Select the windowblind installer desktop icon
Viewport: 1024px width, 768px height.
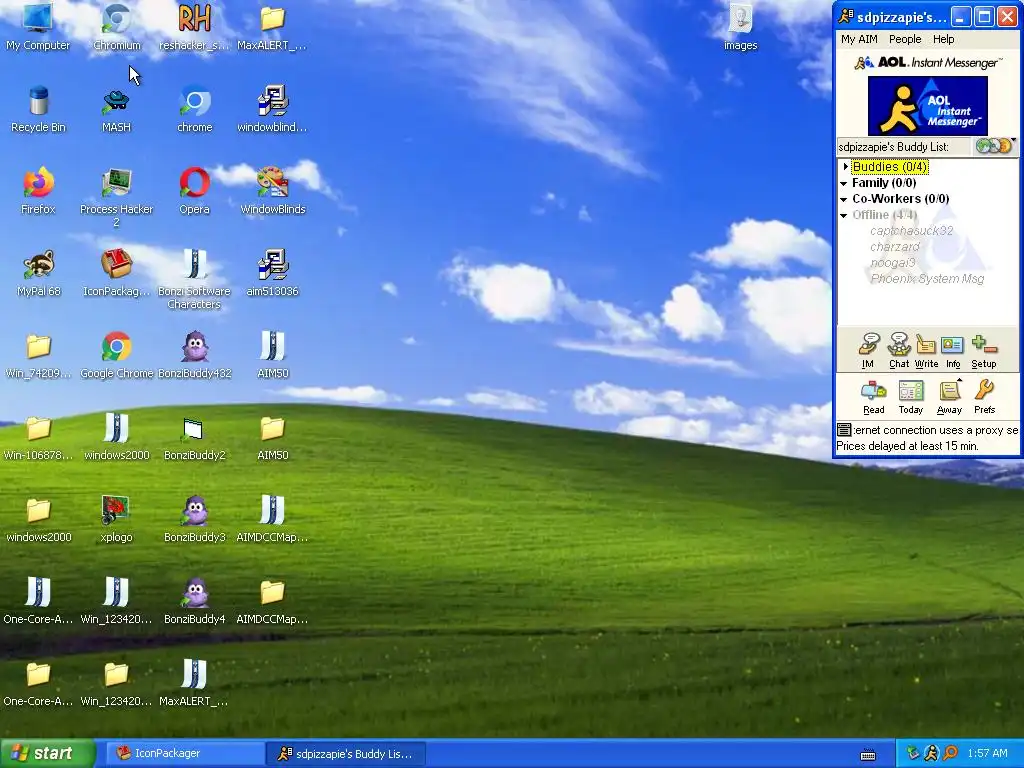point(273,108)
